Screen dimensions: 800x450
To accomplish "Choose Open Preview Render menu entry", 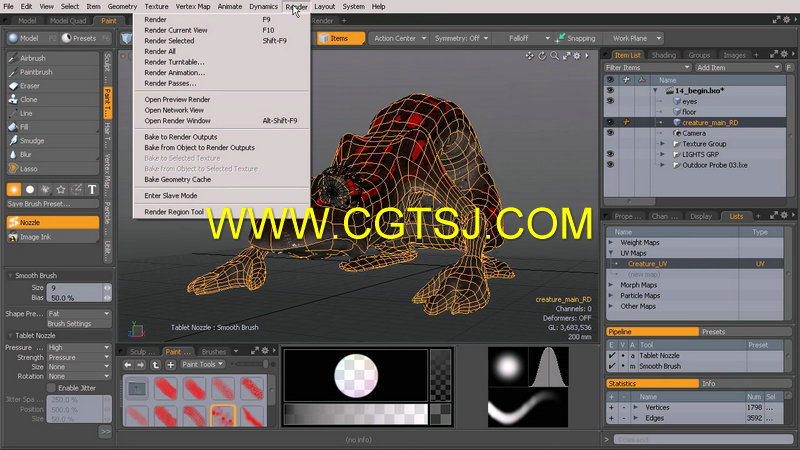I will point(177,99).
